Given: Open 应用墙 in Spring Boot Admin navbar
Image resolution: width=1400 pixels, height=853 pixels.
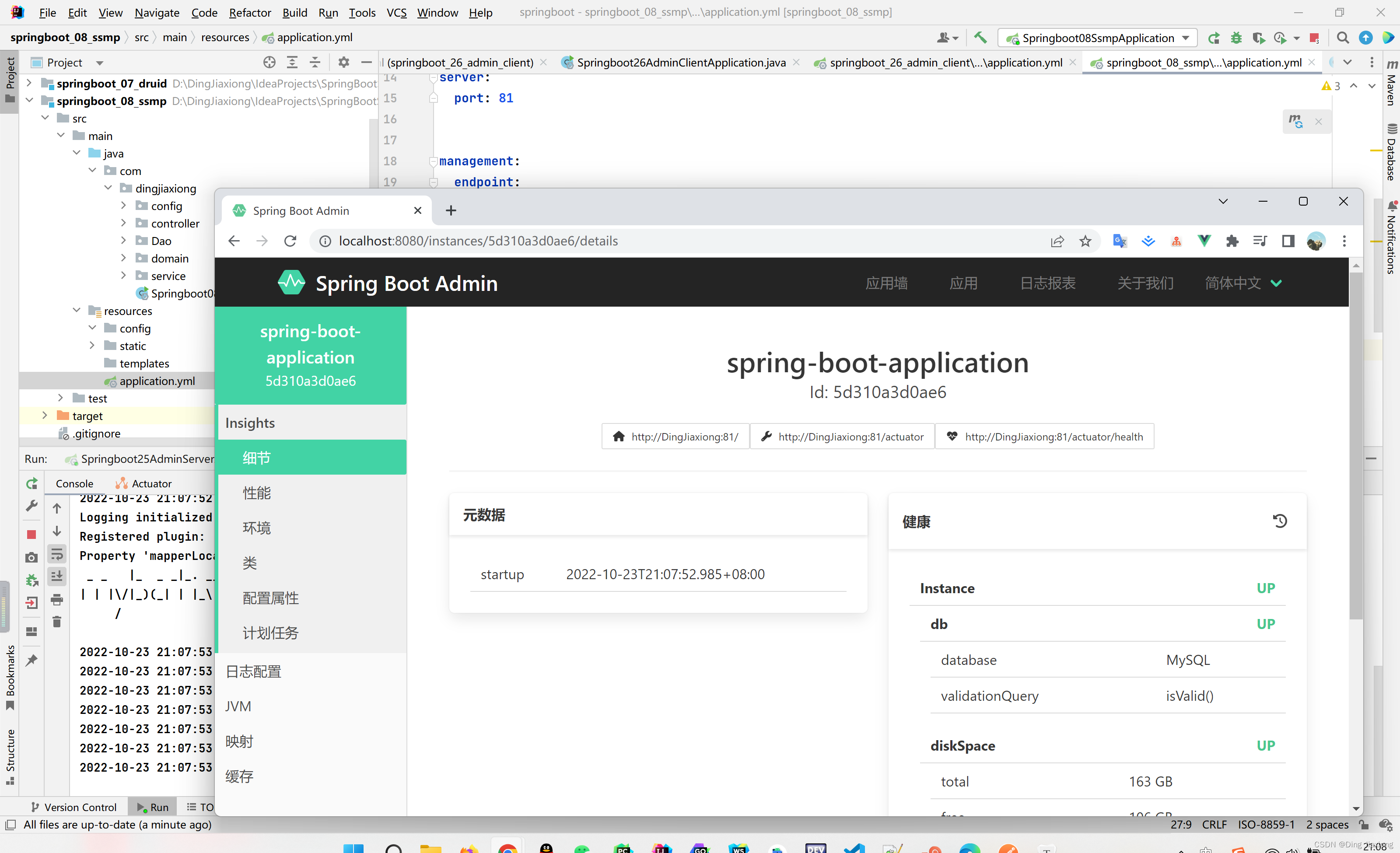Looking at the screenshot, I should click(x=886, y=283).
